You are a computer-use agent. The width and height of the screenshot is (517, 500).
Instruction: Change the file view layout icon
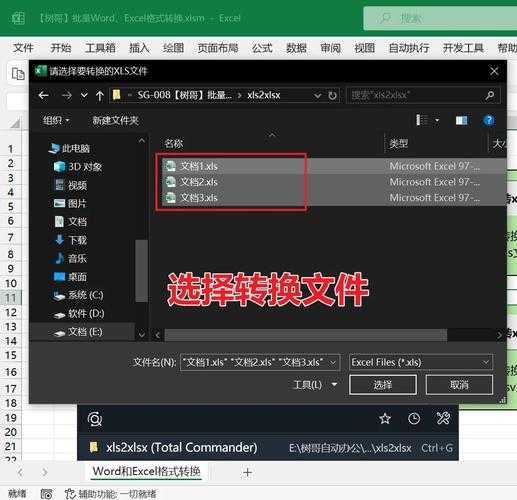(422, 120)
